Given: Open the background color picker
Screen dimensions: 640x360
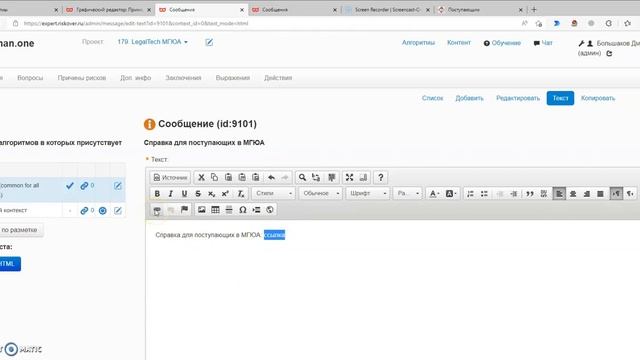Looking at the screenshot, I should tap(451, 193).
